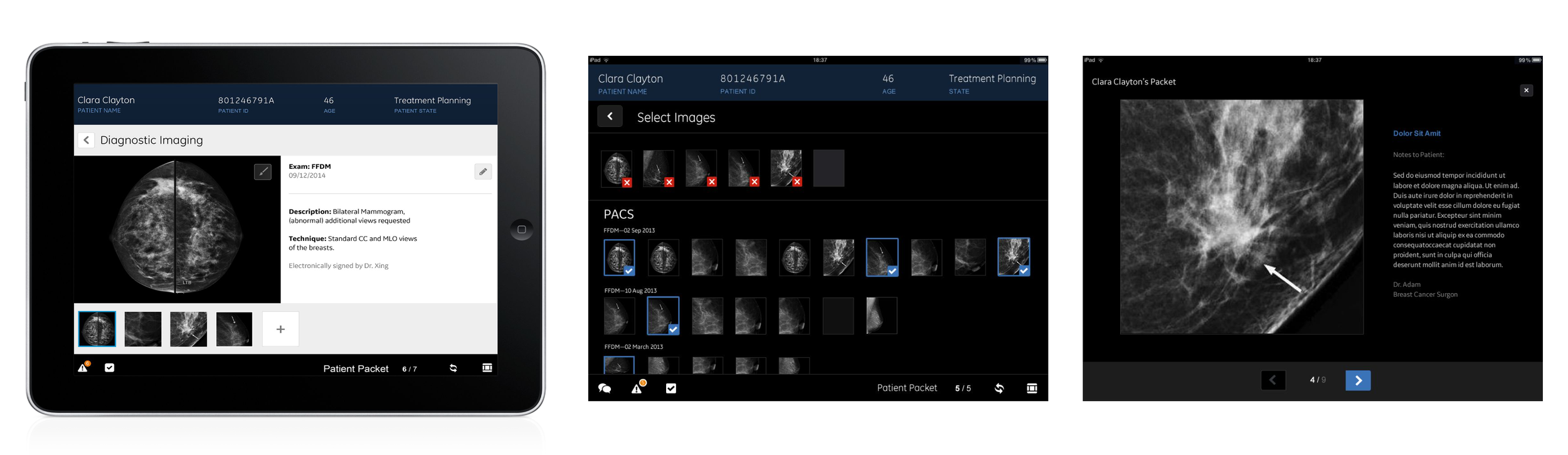
Task: Select third thumbnail in Diagnostic Imaging strip
Action: (x=188, y=329)
